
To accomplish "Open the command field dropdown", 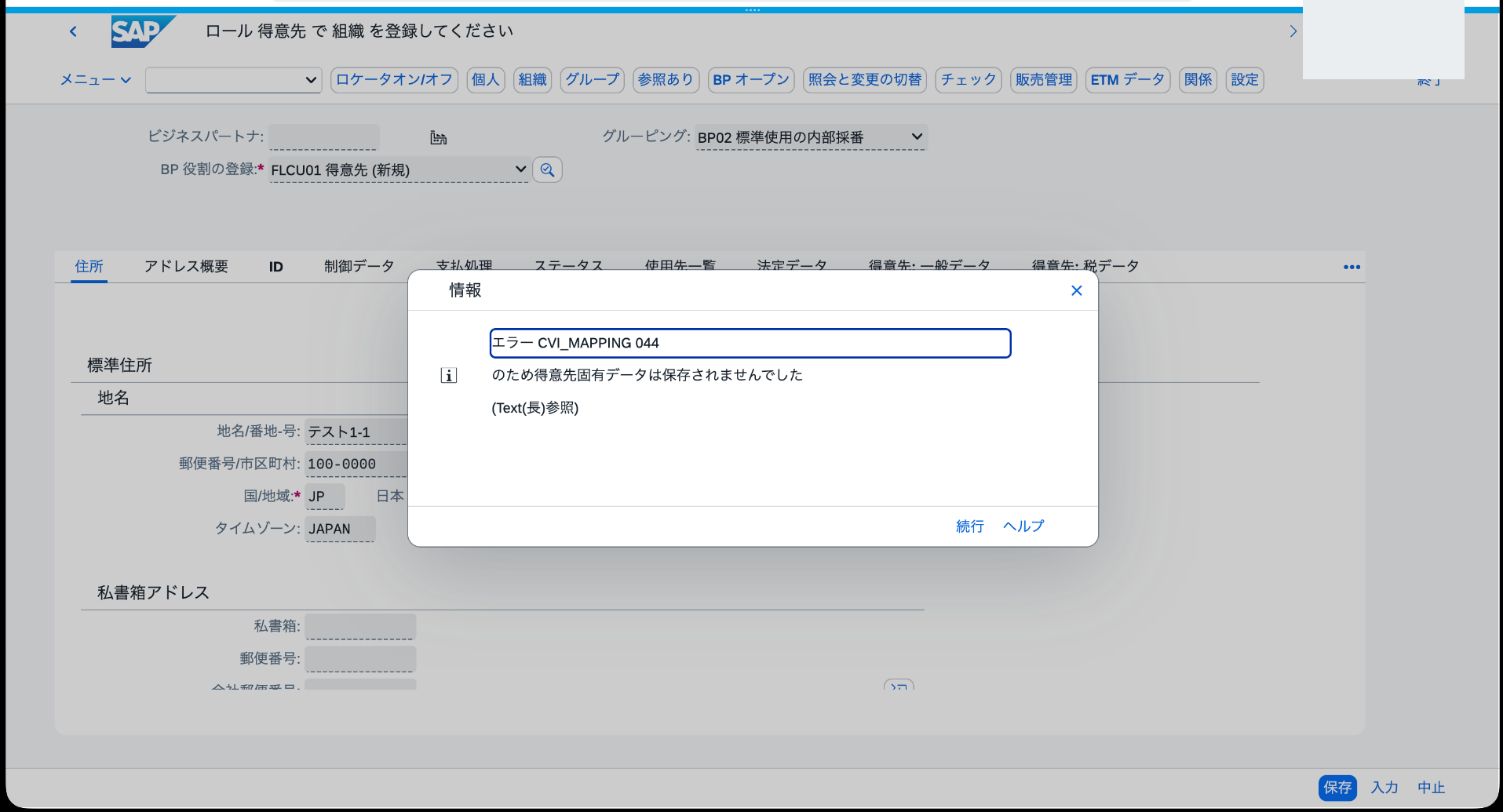I will (311, 79).
